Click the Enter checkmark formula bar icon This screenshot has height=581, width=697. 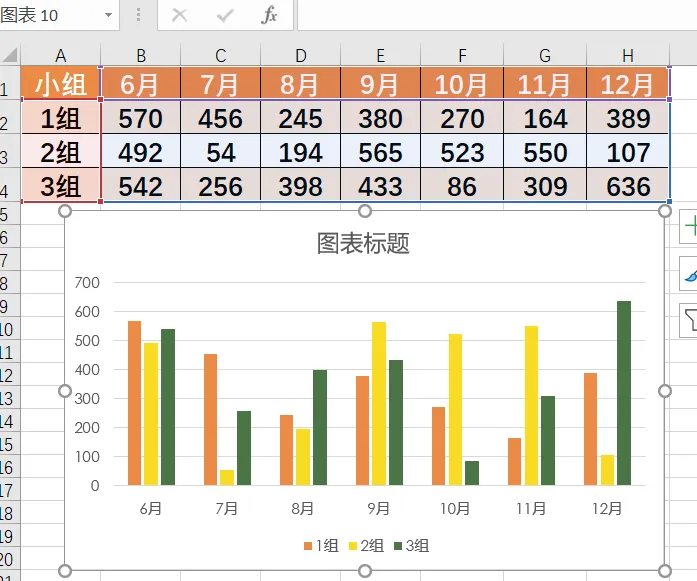(x=224, y=16)
